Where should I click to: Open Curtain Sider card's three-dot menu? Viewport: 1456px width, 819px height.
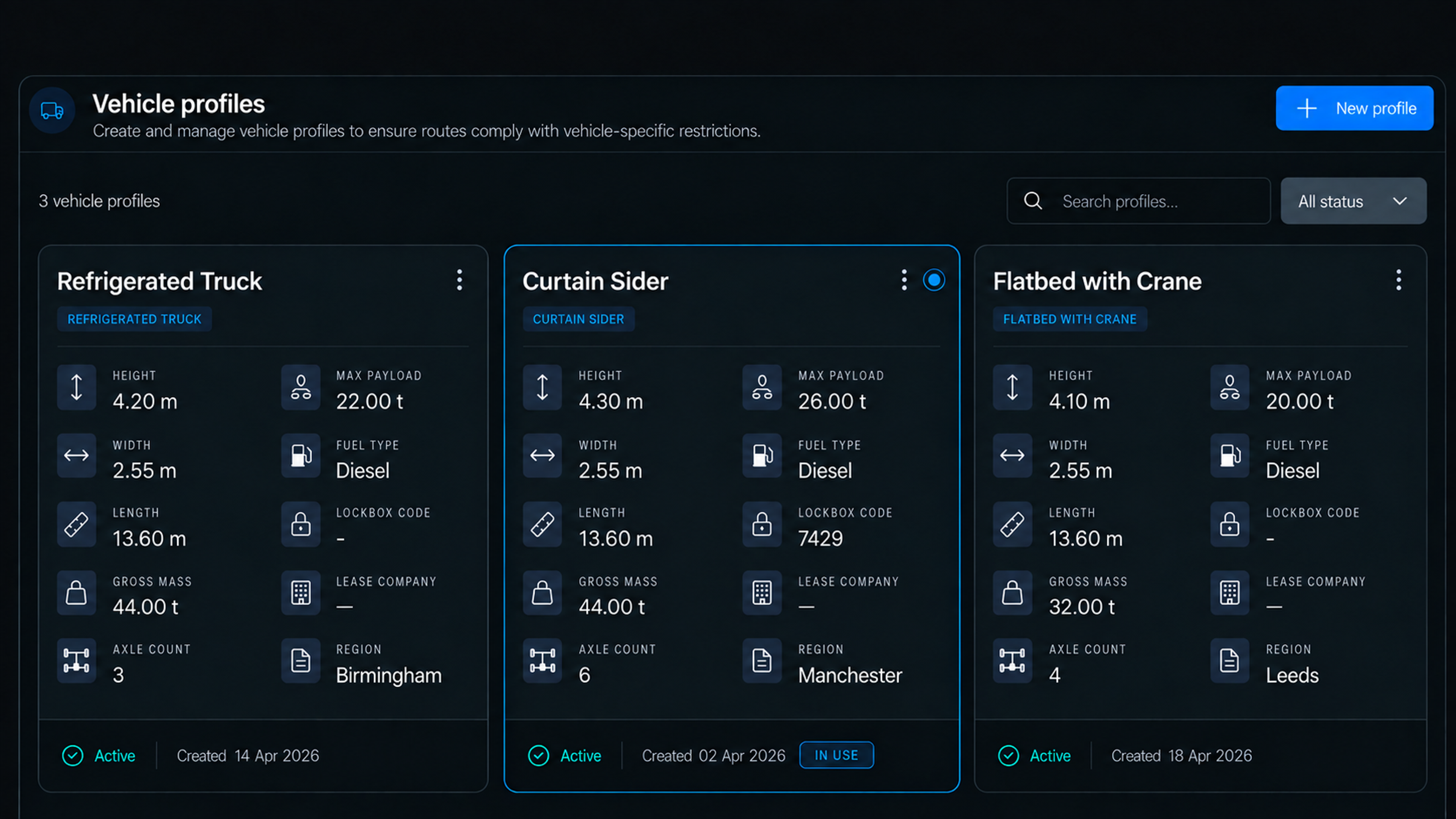(x=904, y=280)
